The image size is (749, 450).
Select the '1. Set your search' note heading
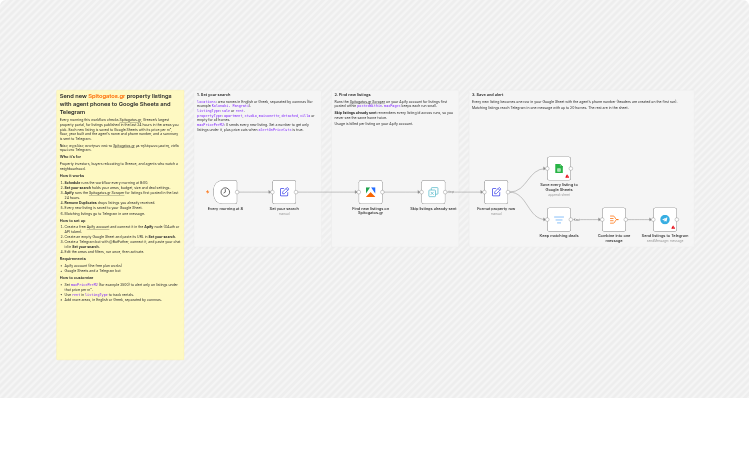point(214,95)
